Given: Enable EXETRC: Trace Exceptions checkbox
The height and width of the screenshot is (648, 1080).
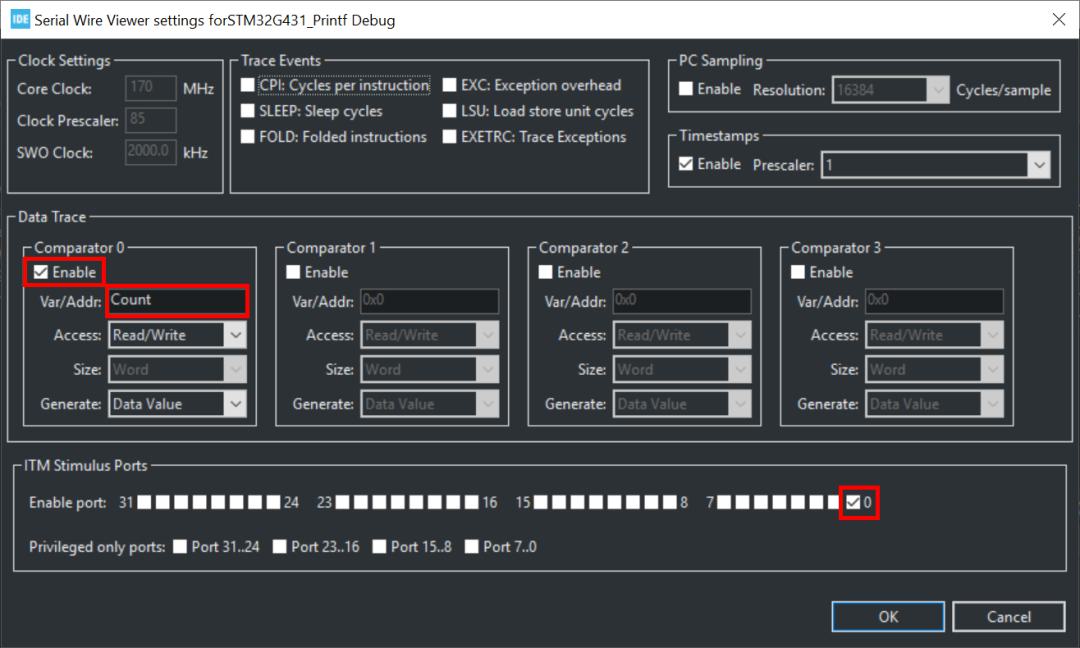Looking at the screenshot, I should tap(450, 136).
